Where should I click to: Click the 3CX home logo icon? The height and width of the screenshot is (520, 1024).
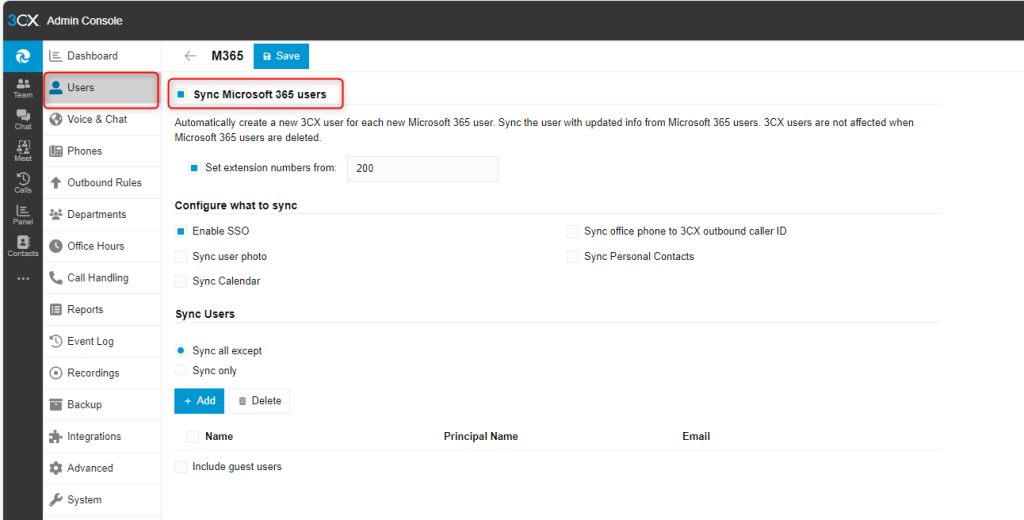(x=22, y=56)
